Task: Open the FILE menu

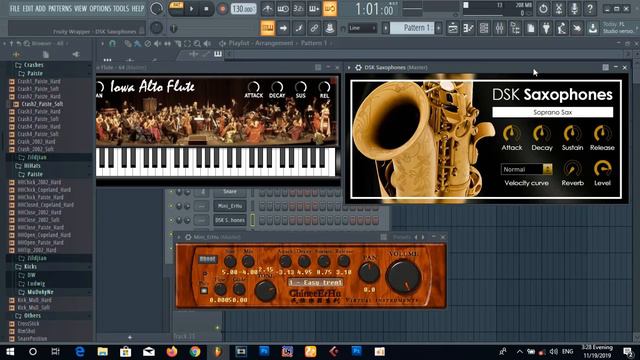Action: tap(15, 9)
